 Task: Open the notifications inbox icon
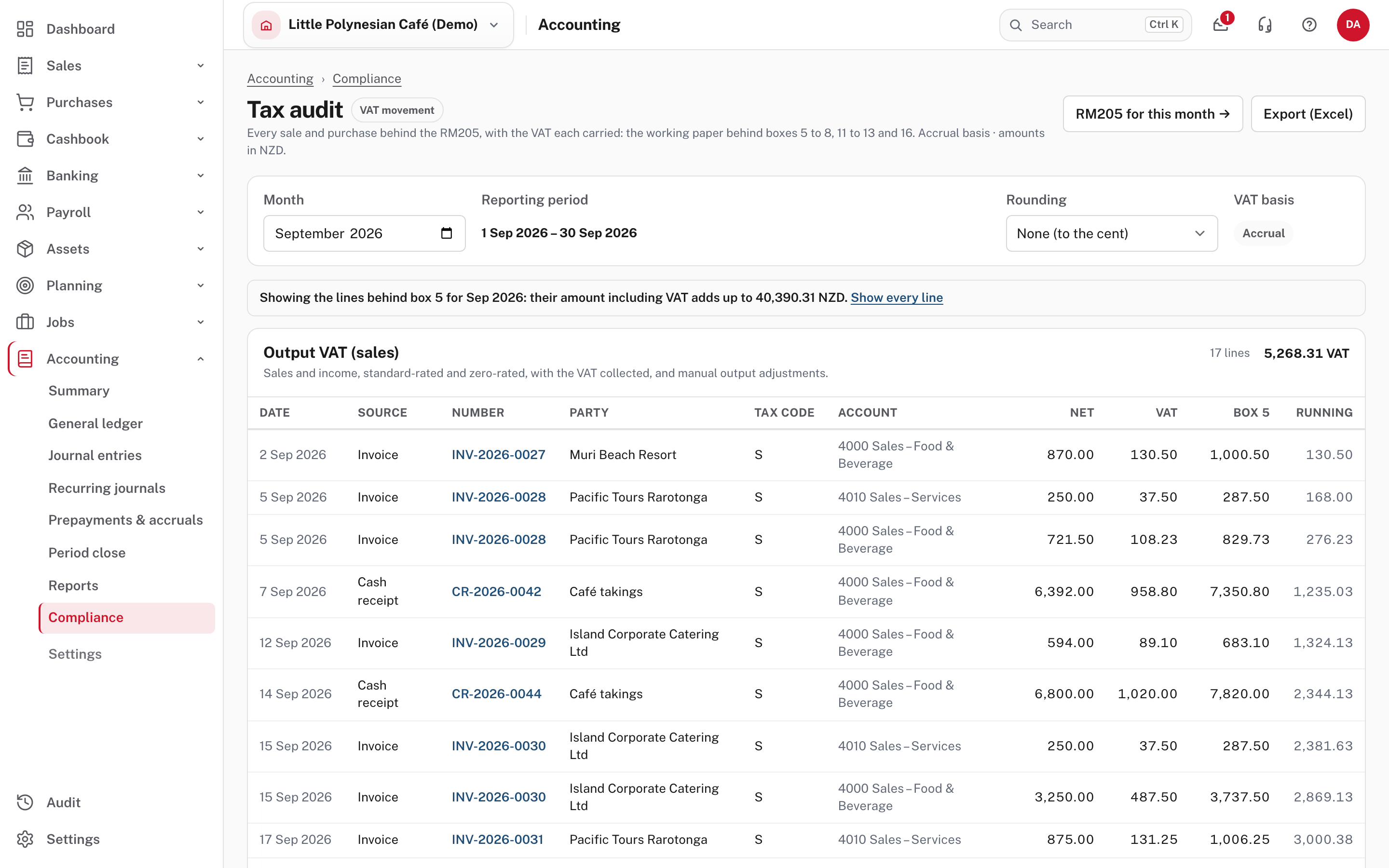1220,25
